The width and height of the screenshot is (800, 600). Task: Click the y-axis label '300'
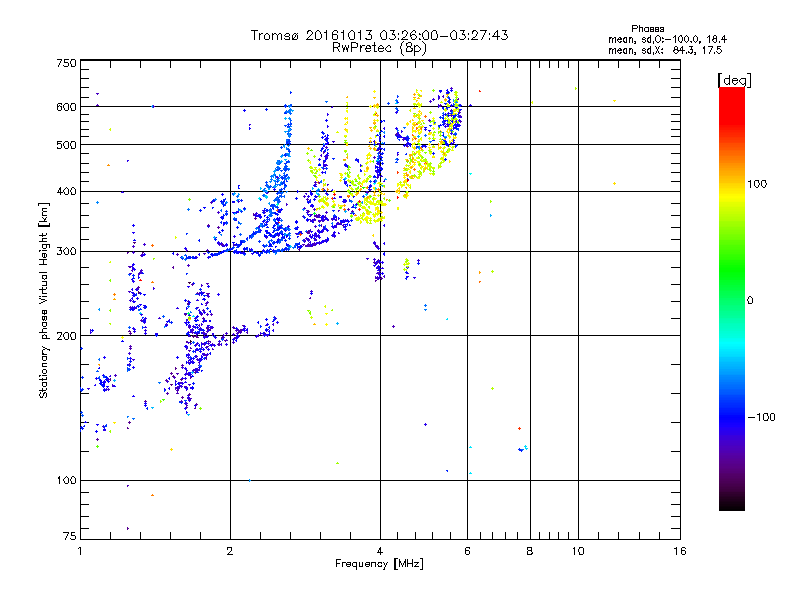(66, 252)
